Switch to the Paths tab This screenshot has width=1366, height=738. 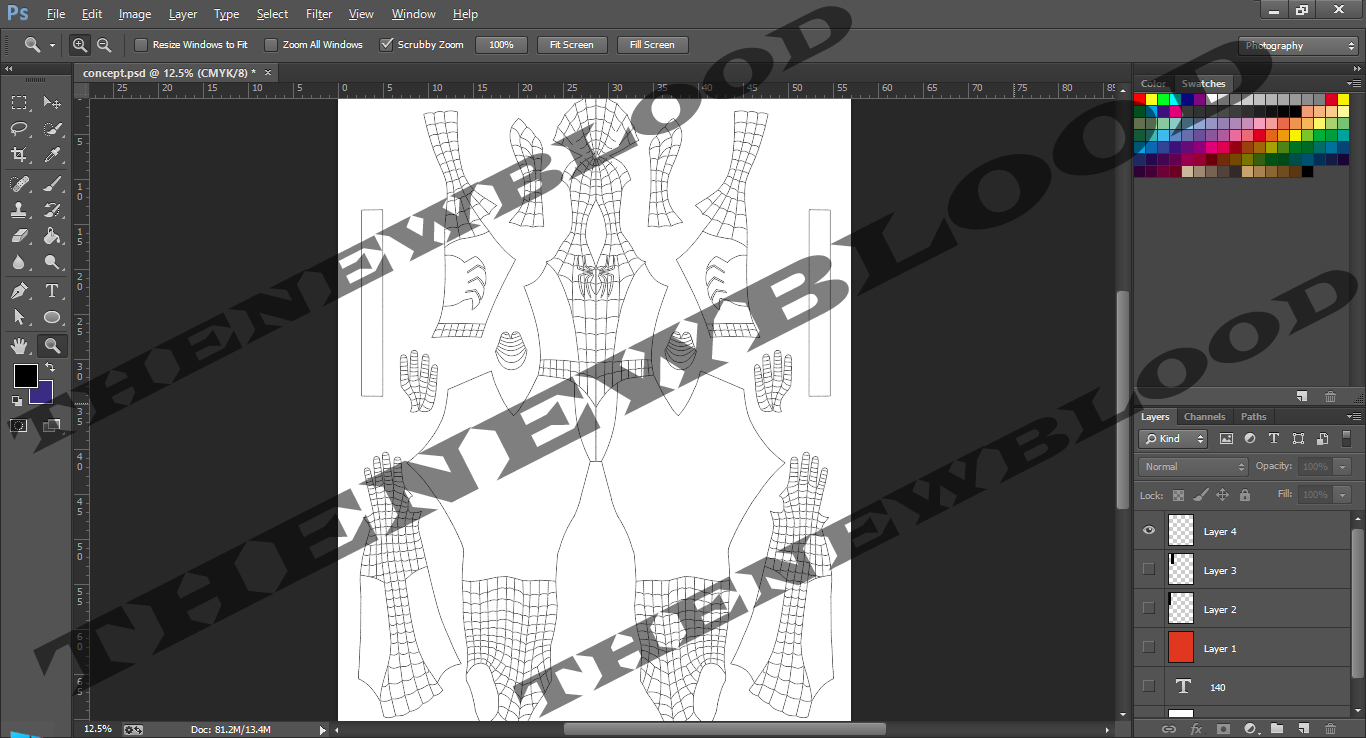point(1253,417)
